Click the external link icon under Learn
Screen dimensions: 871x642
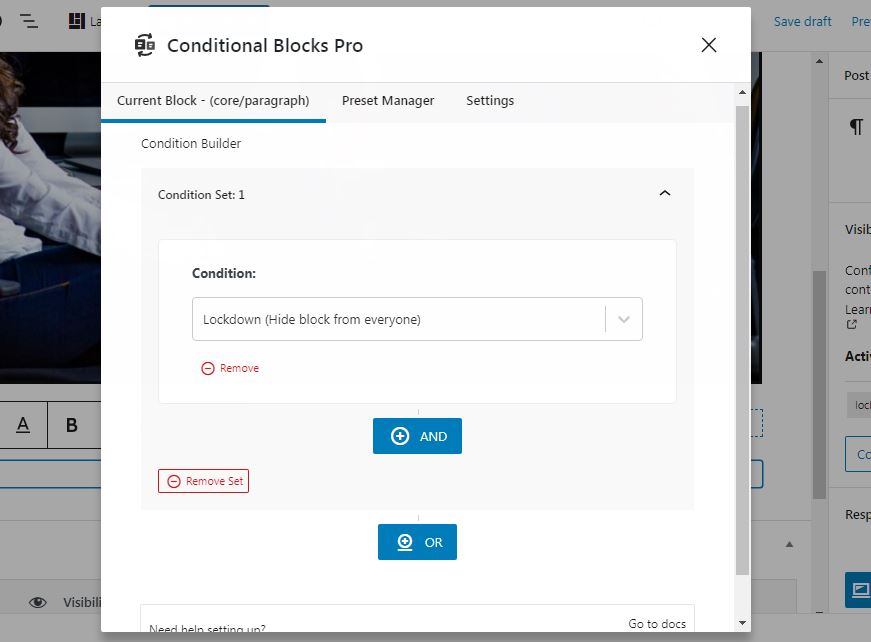pyautogui.click(x=852, y=324)
